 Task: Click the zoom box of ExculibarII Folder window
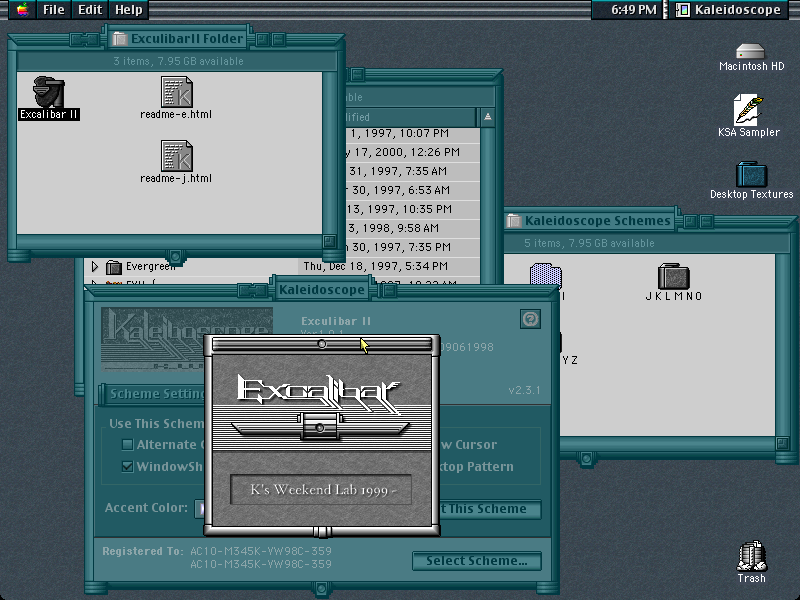(262, 39)
